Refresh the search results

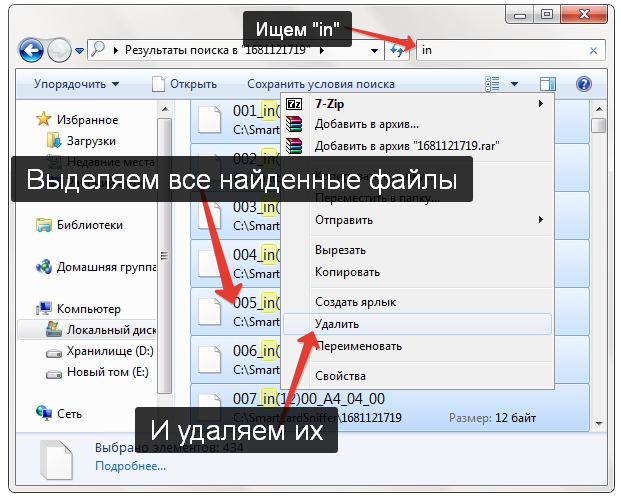click(397, 50)
